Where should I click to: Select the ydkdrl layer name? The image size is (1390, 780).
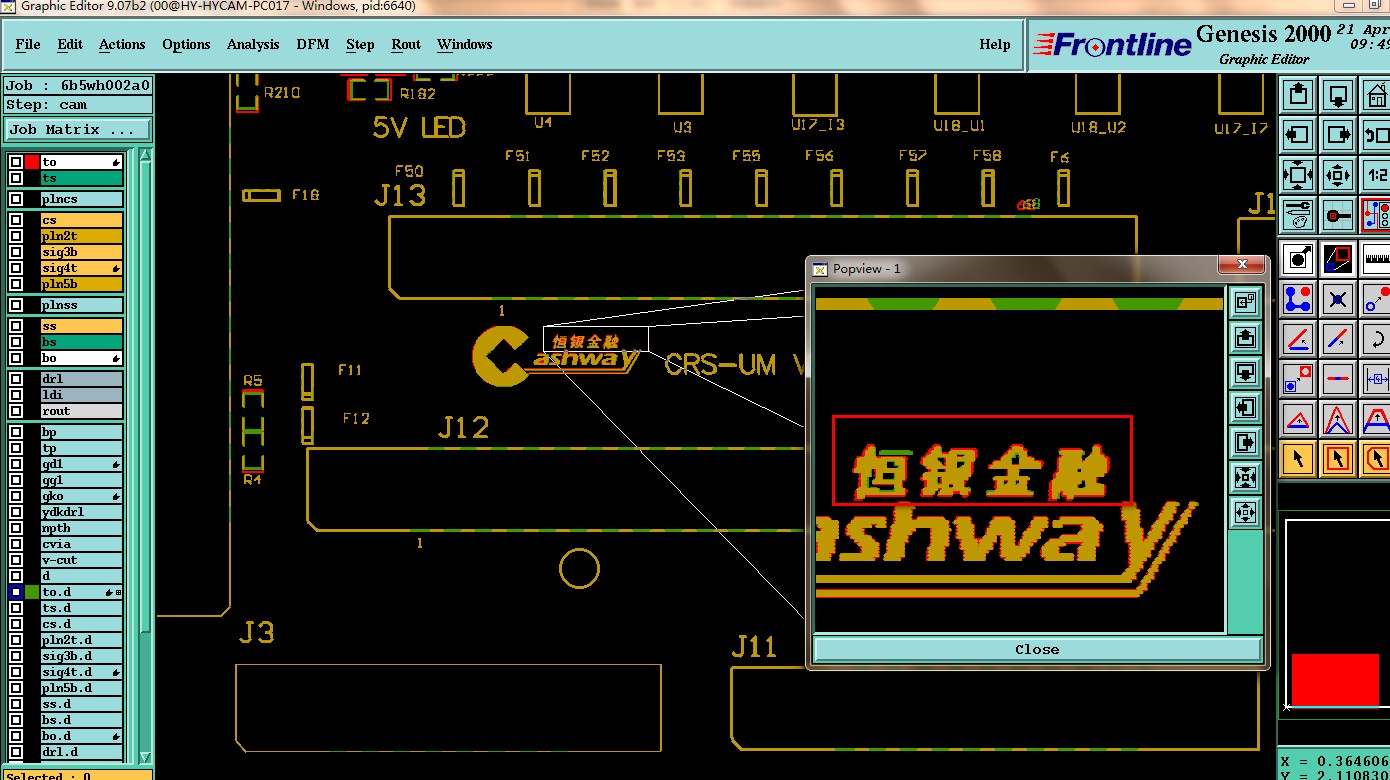click(x=82, y=512)
